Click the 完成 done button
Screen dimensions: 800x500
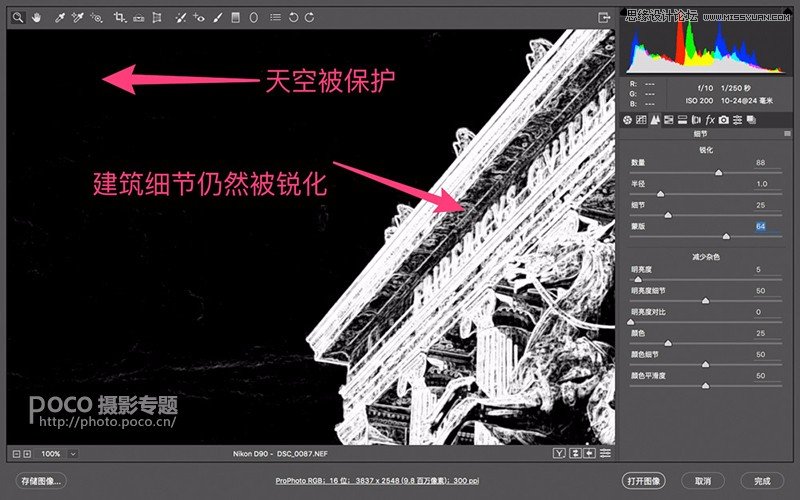click(x=762, y=481)
